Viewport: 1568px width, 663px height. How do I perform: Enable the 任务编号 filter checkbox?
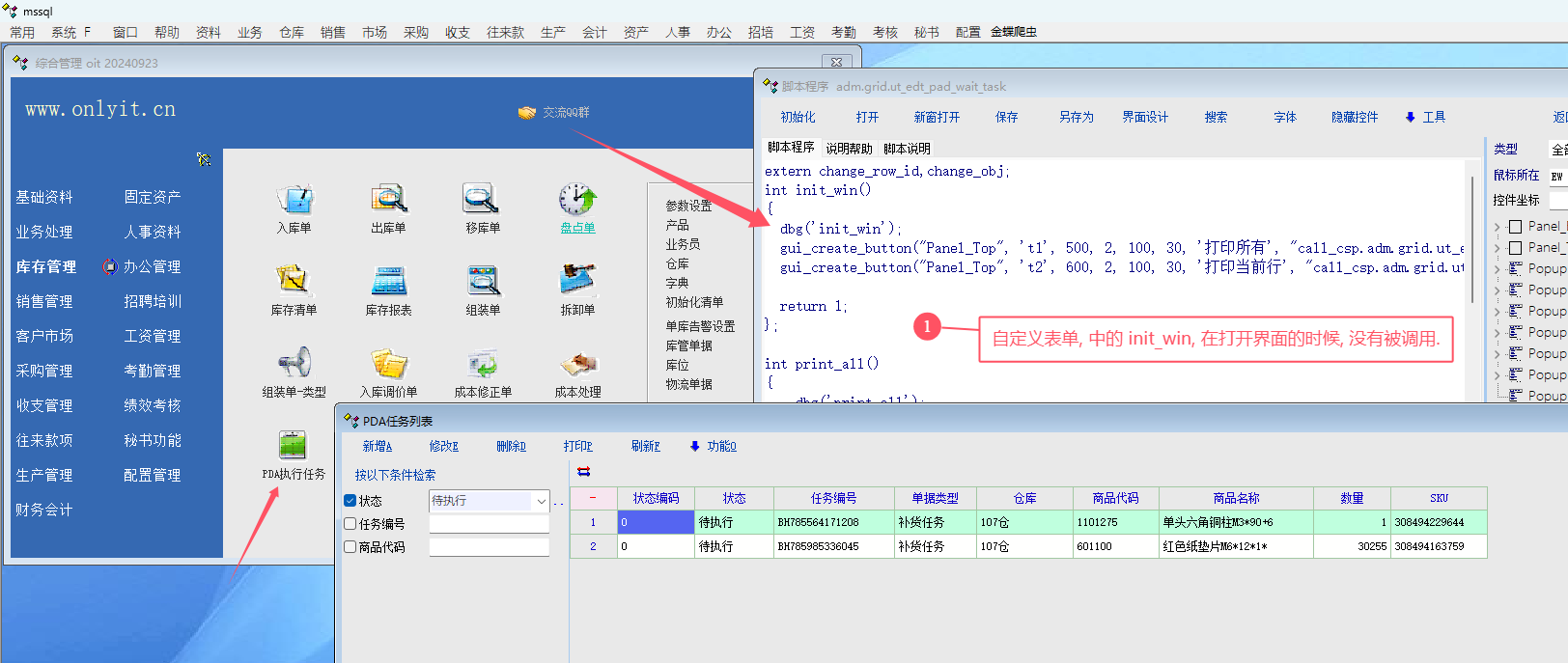350,524
